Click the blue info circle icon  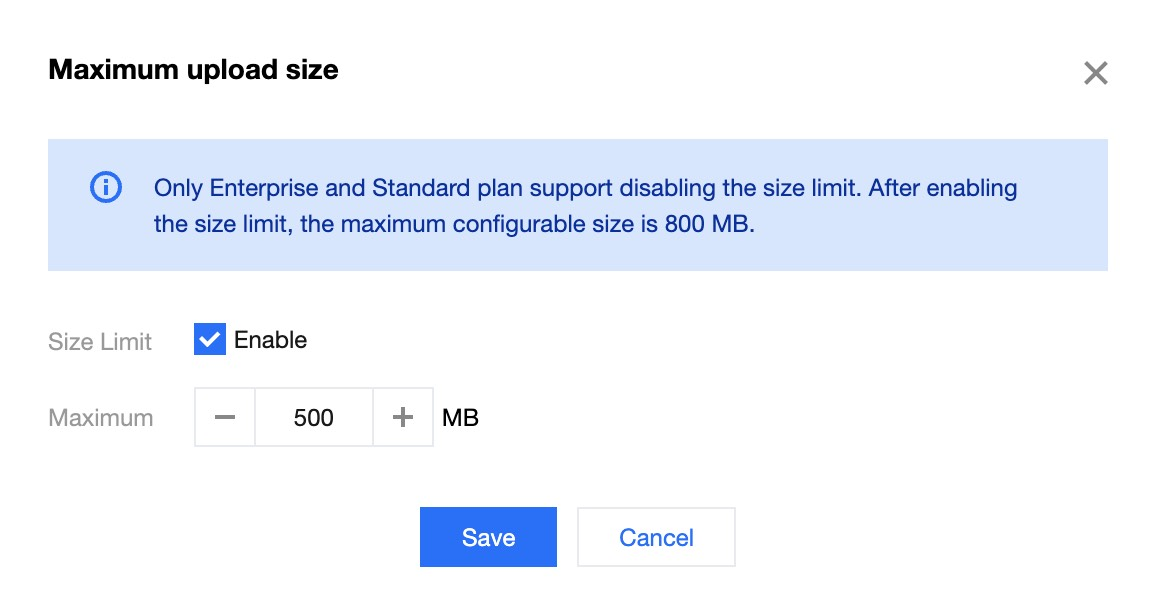(106, 187)
